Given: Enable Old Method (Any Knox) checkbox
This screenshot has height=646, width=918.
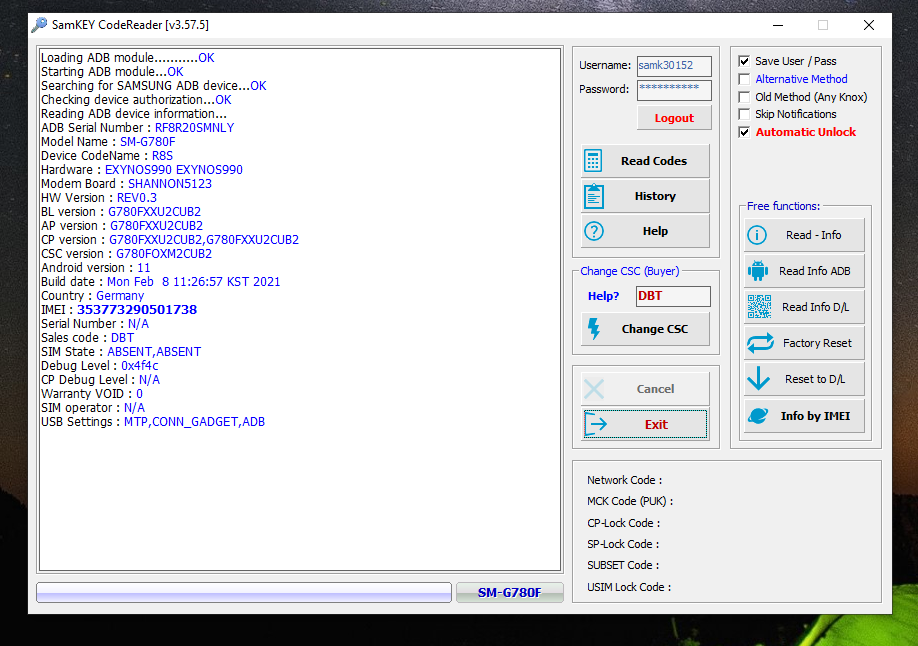Looking at the screenshot, I should click(744, 97).
